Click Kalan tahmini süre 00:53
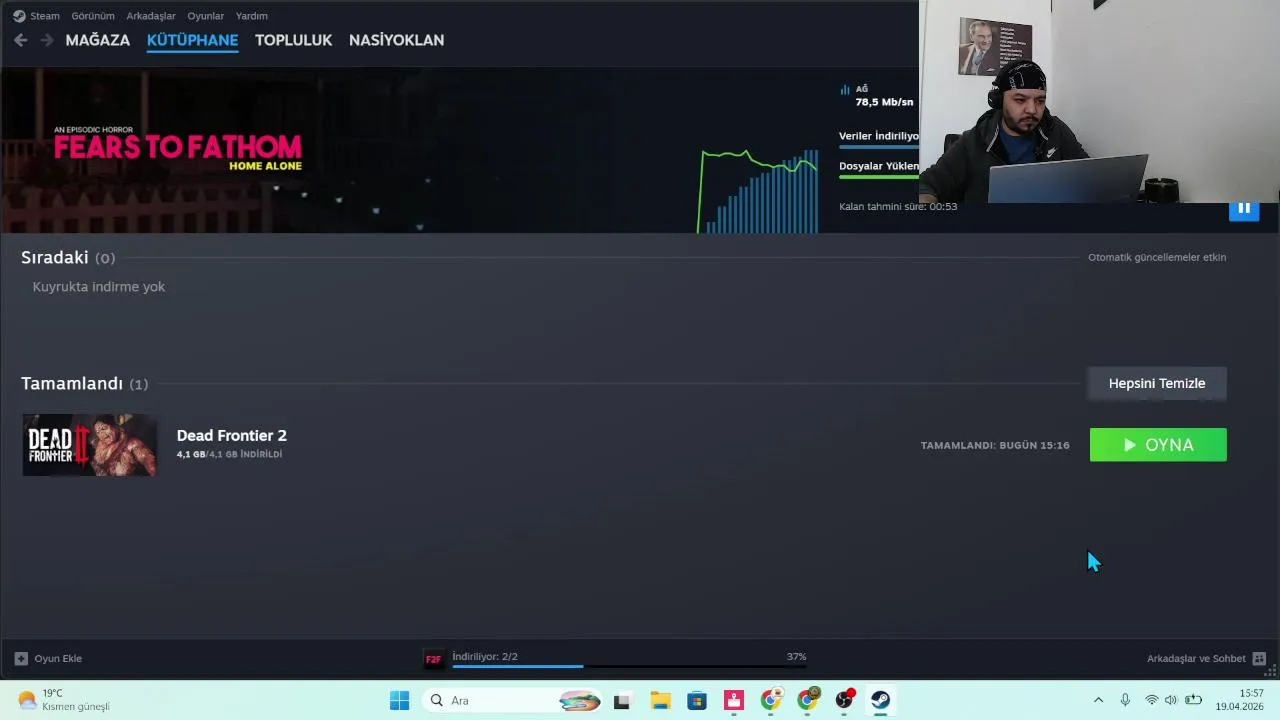1280x720 pixels. (898, 207)
